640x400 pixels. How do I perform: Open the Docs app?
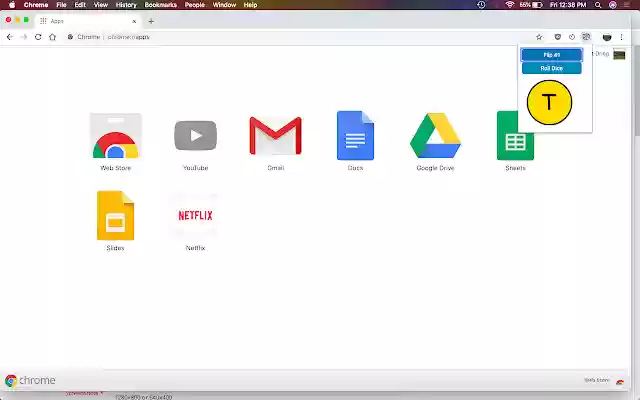pyautogui.click(x=355, y=136)
